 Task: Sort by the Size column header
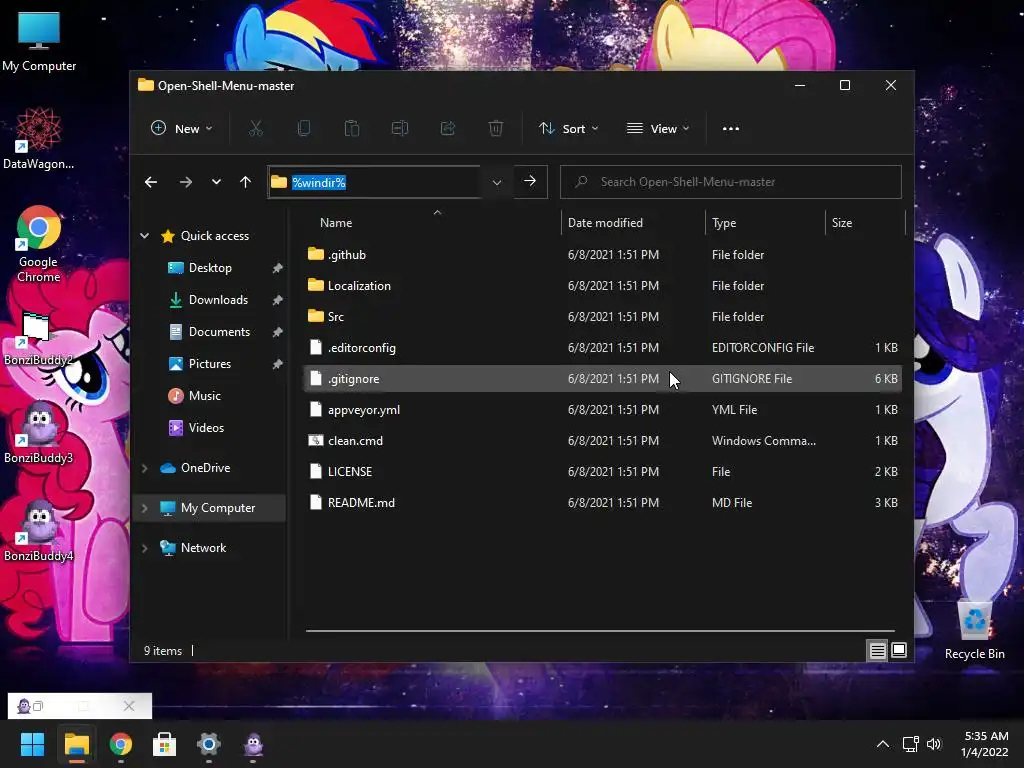[x=865, y=223]
